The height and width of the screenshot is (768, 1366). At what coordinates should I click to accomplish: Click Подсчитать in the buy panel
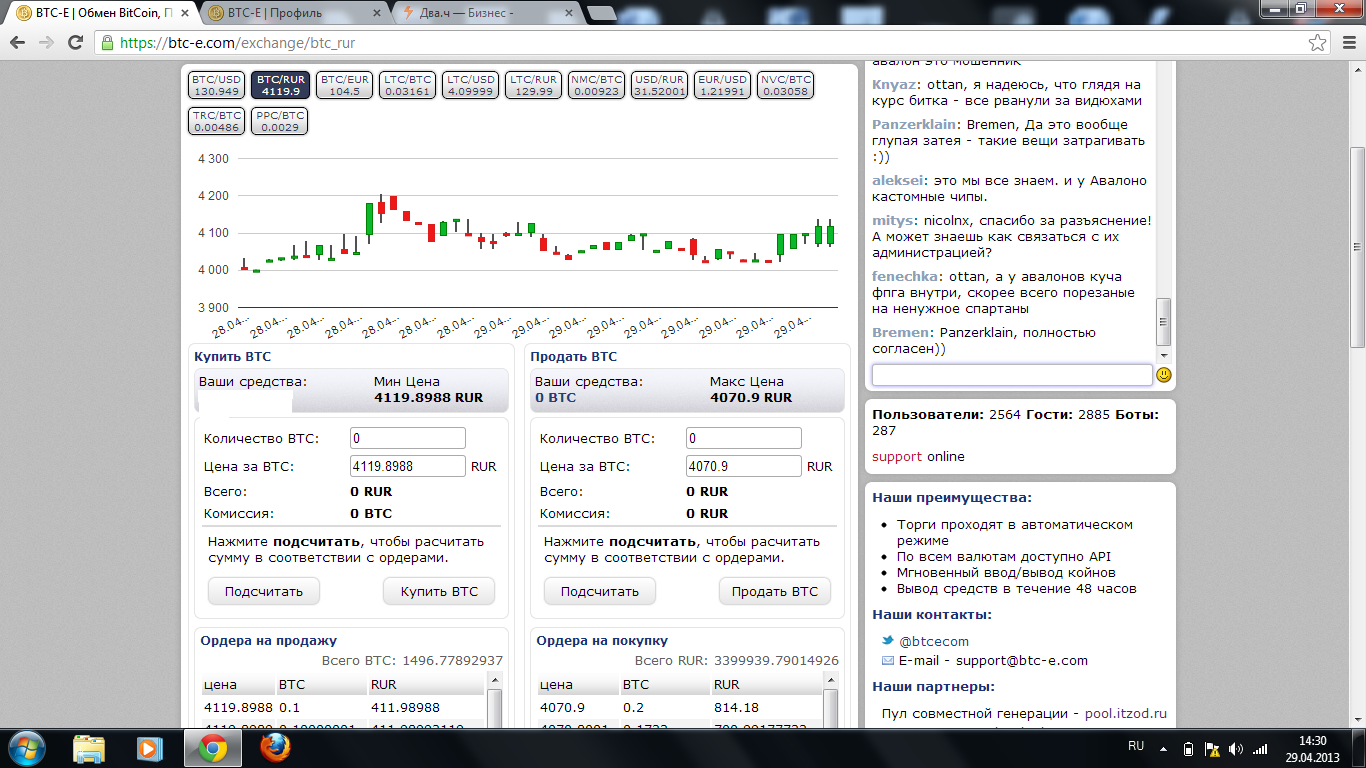coord(264,591)
